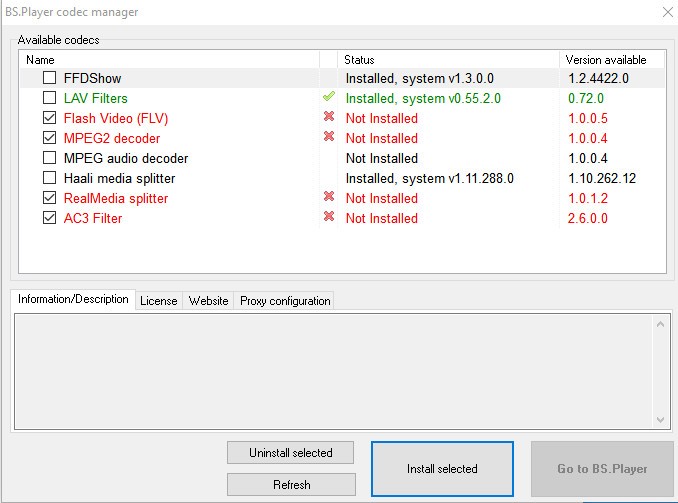
Task: Click the description scrollbar up arrow
Action: pos(660,324)
